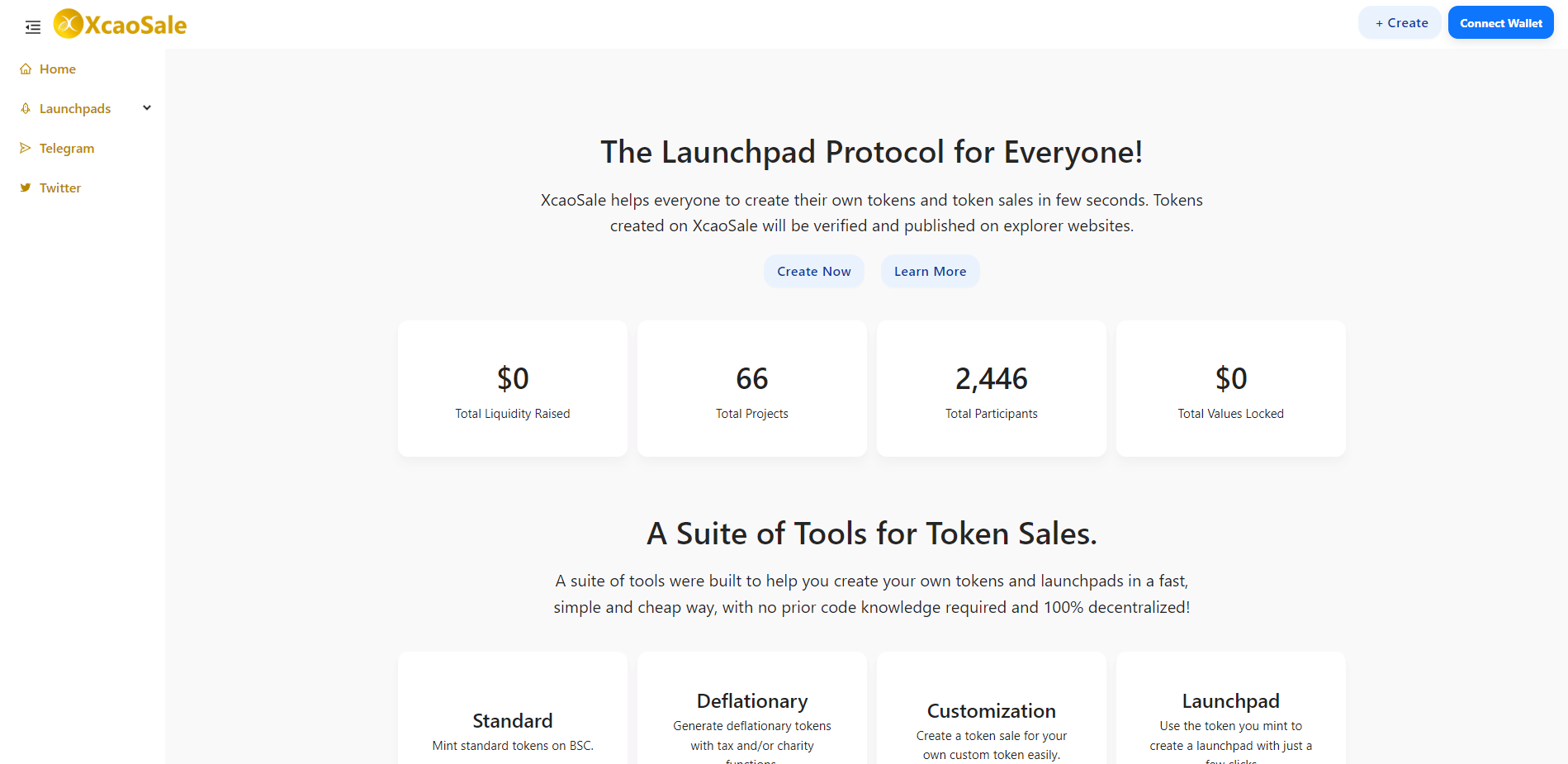
Task: Click the Connect Wallet button
Action: (x=1501, y=23)
